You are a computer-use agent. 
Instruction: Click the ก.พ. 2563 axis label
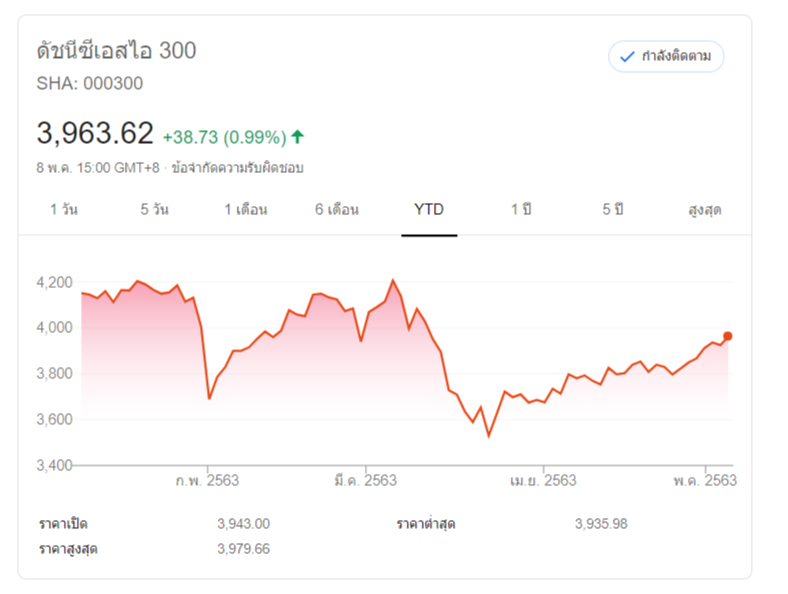(207, 480)
